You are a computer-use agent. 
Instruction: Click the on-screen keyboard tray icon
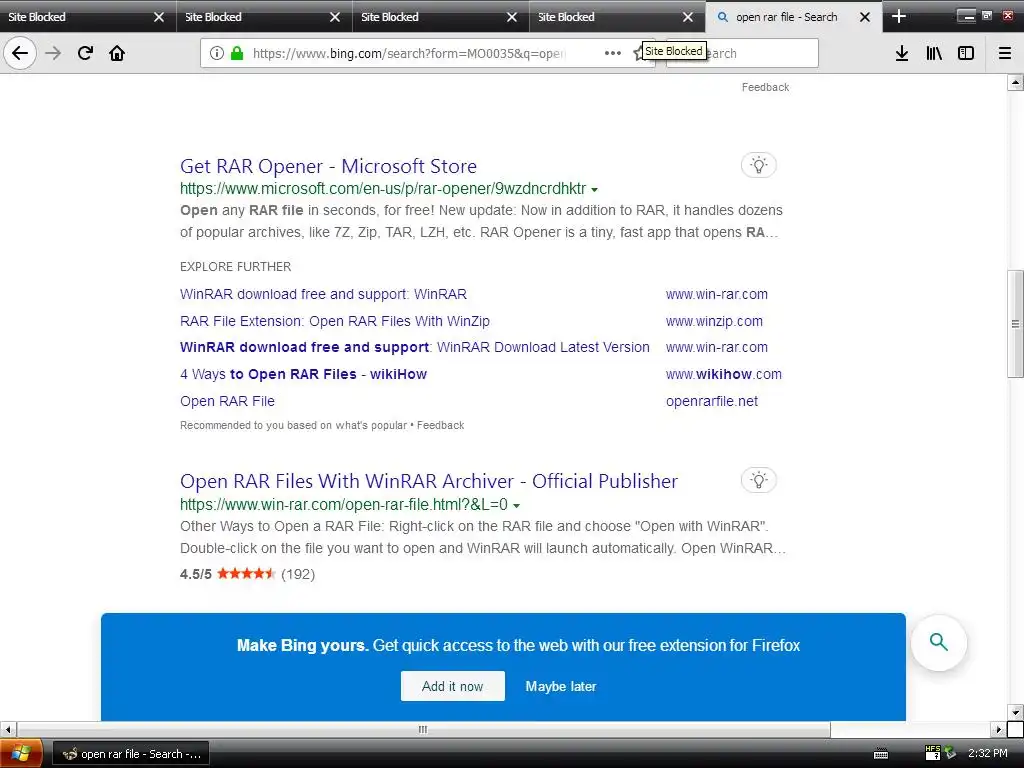881,754
